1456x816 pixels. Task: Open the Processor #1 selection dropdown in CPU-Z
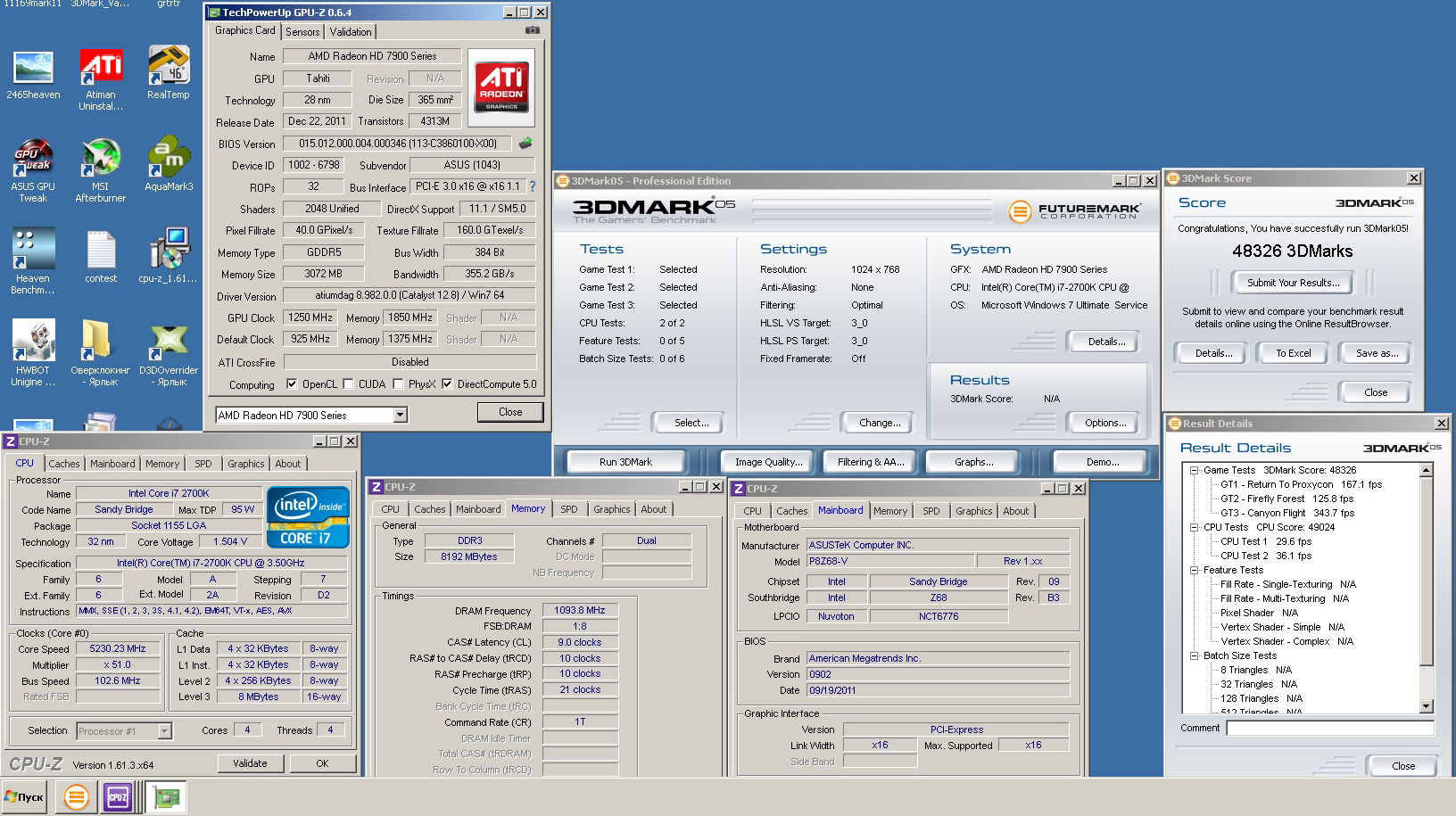pos(164,731)
